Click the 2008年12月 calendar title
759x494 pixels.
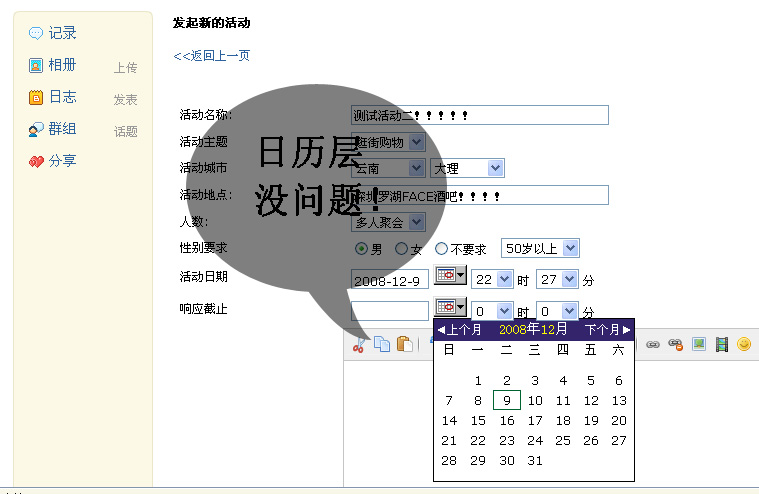533,329
